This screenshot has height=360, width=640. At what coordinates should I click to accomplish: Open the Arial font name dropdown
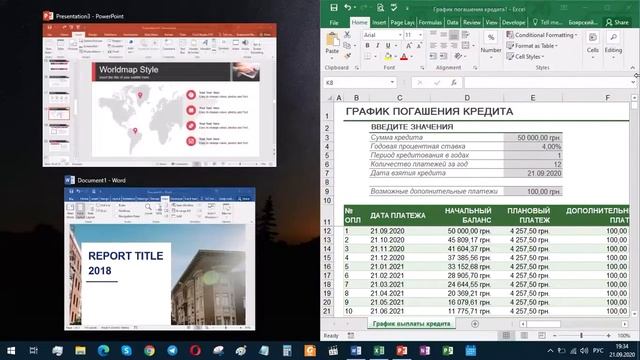pyautogui.click(x=400, y=35)
